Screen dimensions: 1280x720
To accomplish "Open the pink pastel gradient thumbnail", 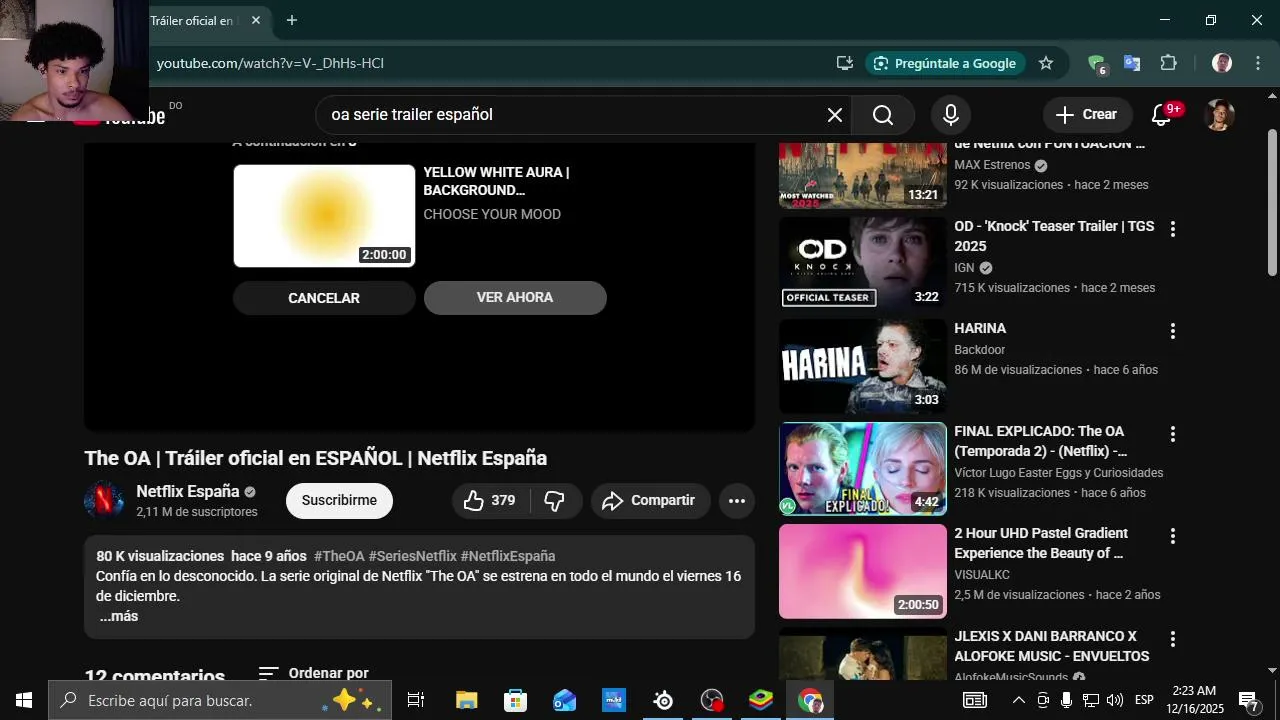I will pos(862,571).
